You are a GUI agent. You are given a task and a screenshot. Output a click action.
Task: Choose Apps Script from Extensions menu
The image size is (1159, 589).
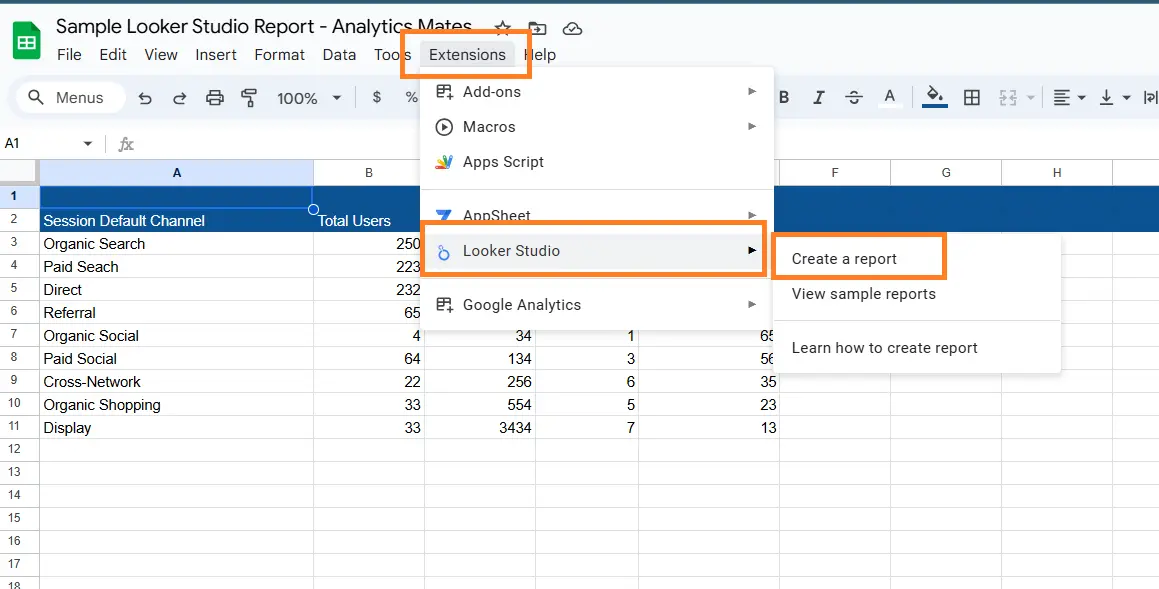click(x=597, y=162)
